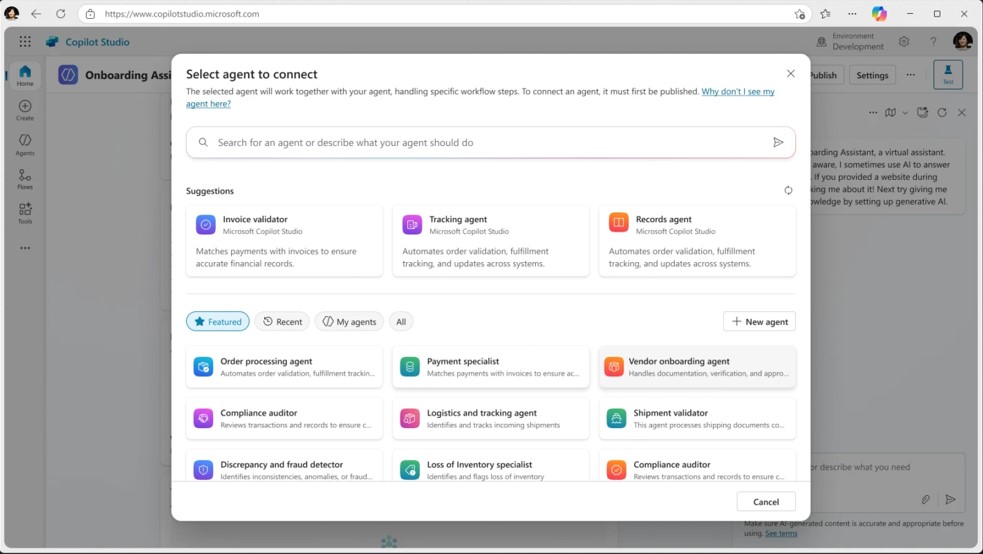Open the Copilot icon in browser toolbar
This screenshot has width=983, height=554.
coord(879,13)
